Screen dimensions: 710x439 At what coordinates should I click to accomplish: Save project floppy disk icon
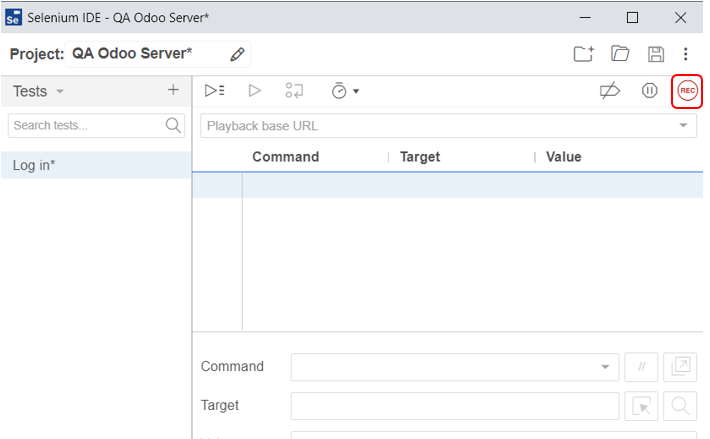pyautogui.click(x=656, y=54)
